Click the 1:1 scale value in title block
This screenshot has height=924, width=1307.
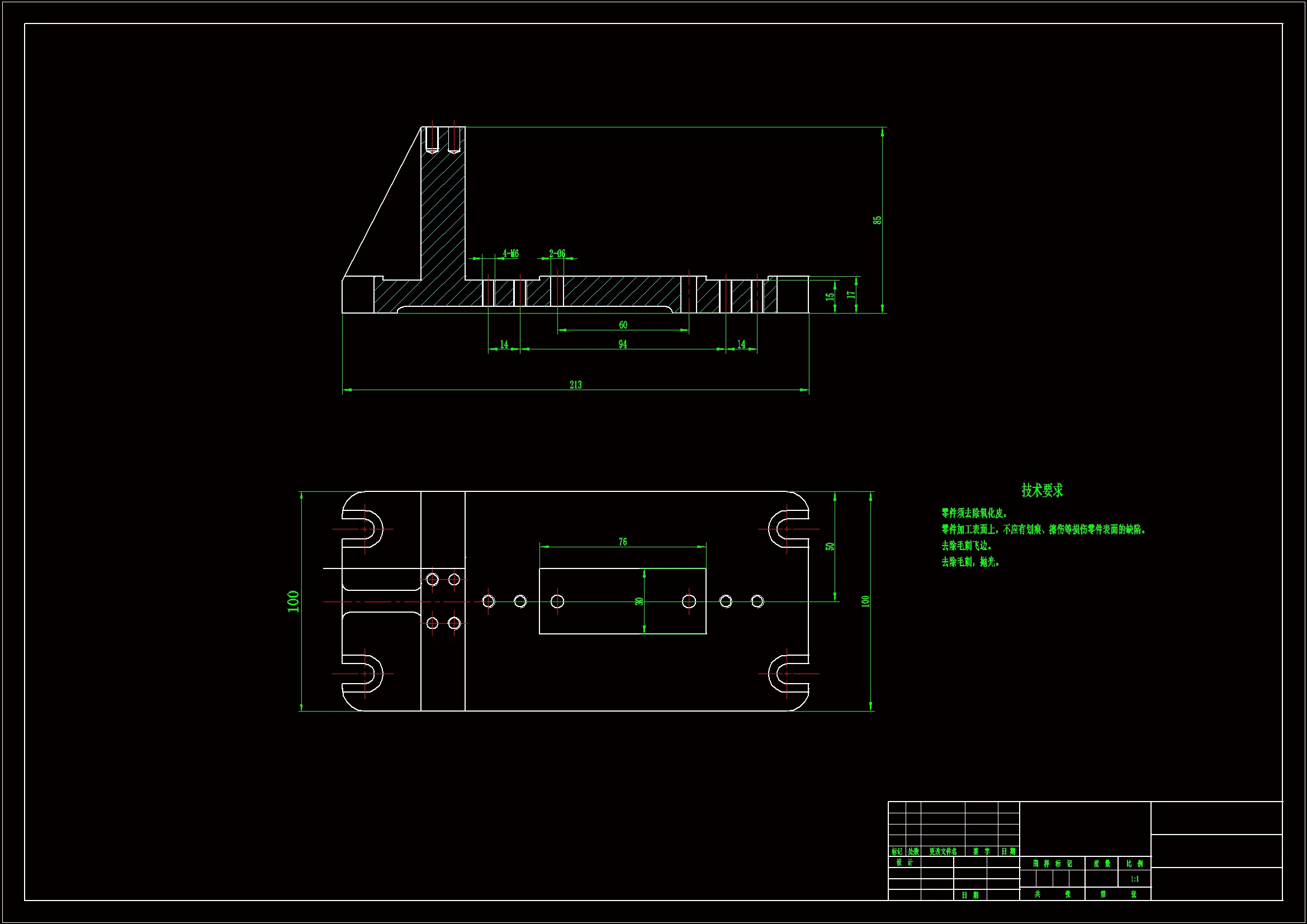(x=1134, y=879)
